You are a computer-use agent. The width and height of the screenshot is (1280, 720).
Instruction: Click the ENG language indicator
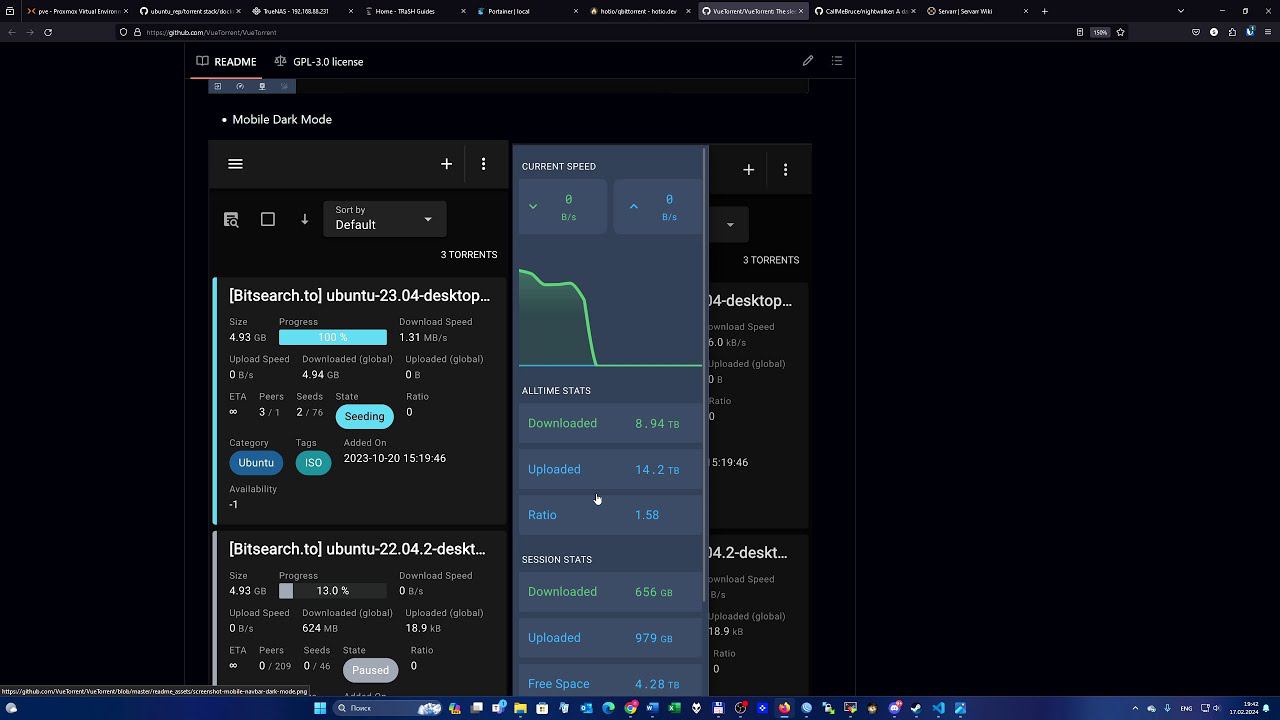1186,708
